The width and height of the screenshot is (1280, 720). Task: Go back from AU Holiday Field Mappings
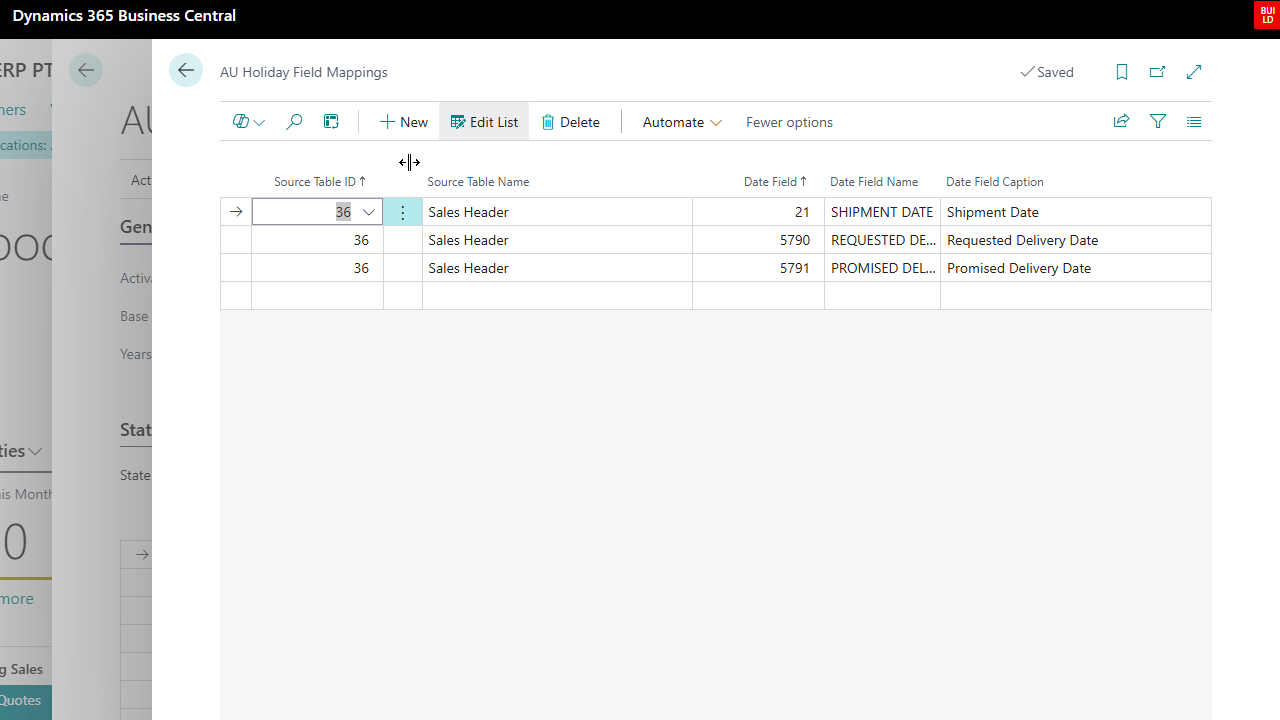coord(186,71)
